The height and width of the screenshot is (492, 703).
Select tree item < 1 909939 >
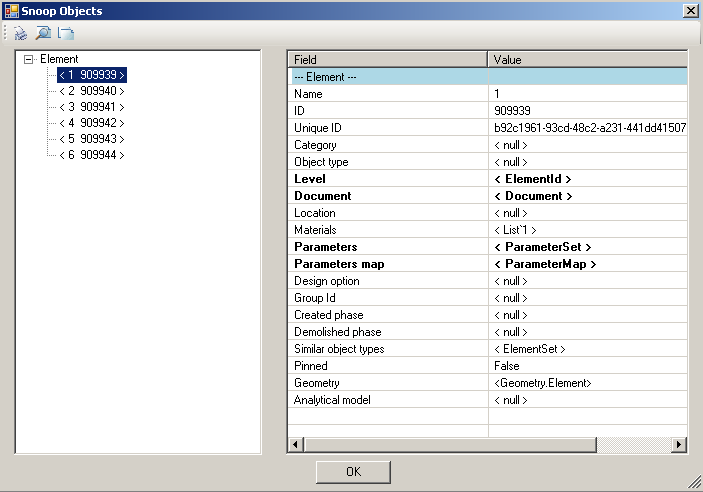[x=92, y=75]
